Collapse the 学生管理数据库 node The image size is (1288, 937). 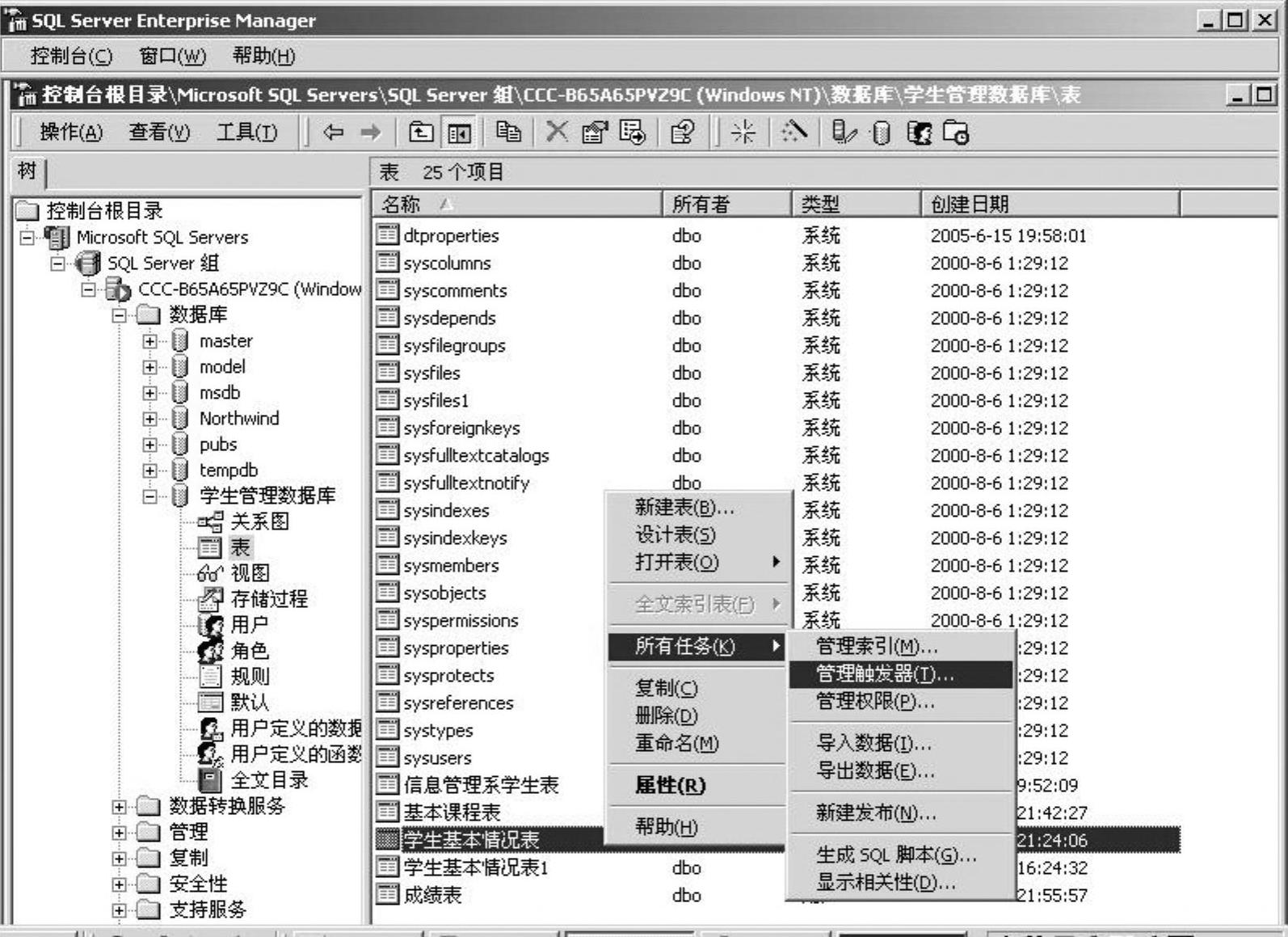149,496
